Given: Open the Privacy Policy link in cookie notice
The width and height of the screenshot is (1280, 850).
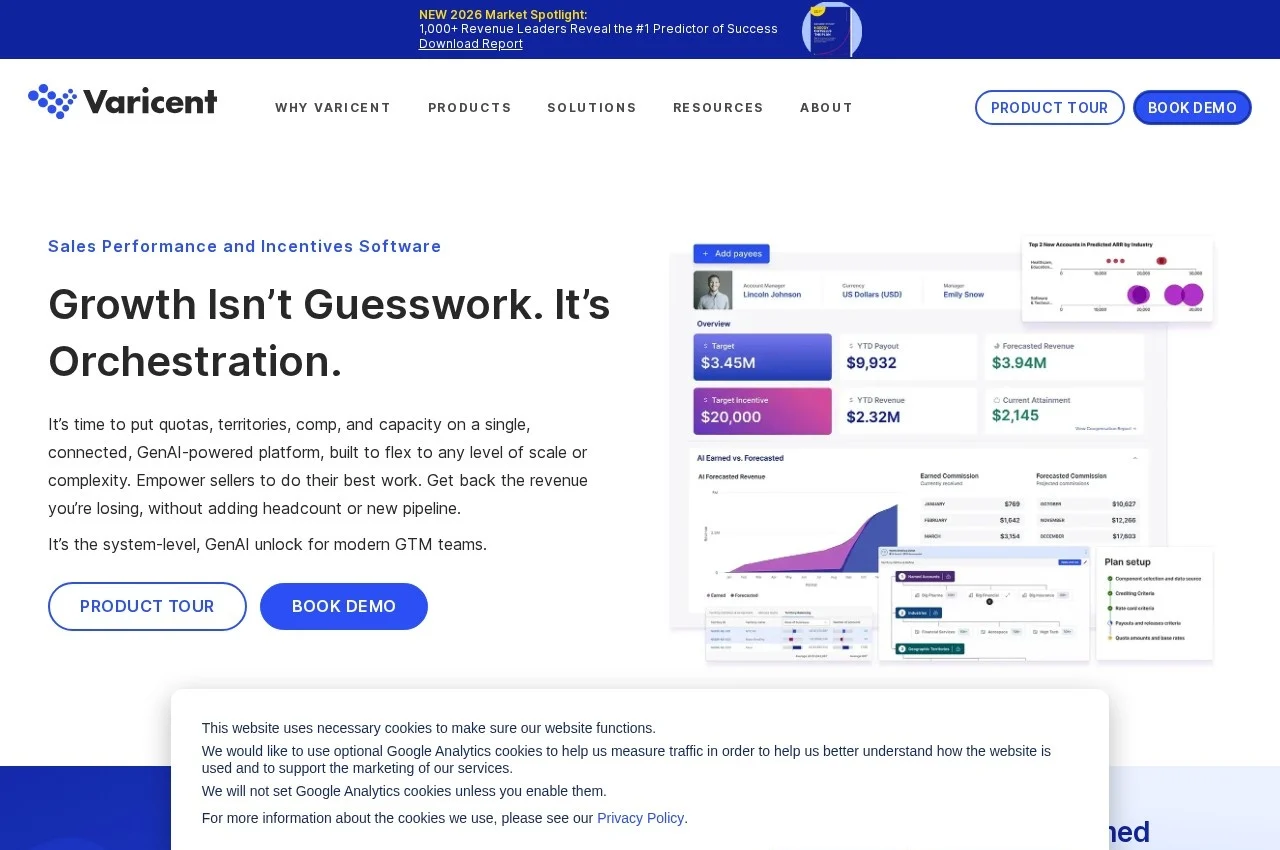Looking at the screenshot, I should tap(640, 818).
